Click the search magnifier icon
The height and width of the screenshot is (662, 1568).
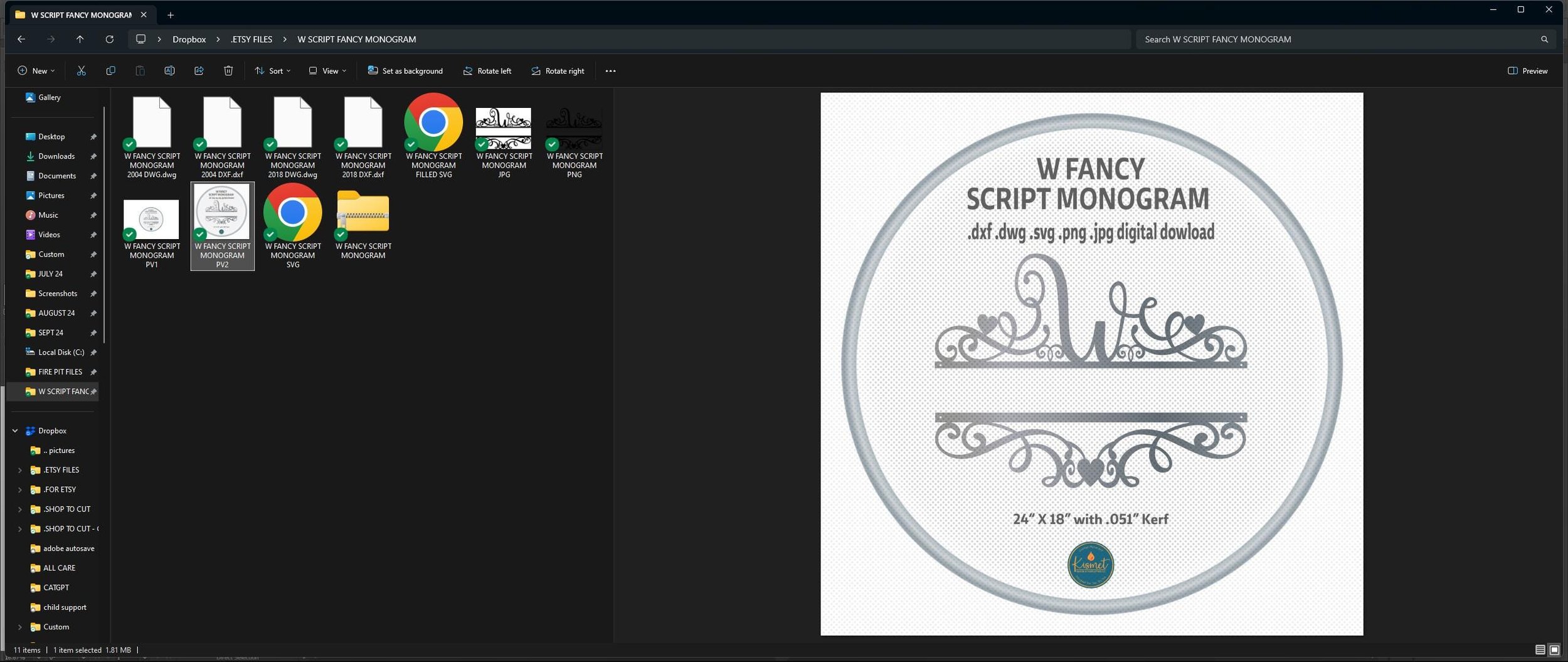[1544, 39]
